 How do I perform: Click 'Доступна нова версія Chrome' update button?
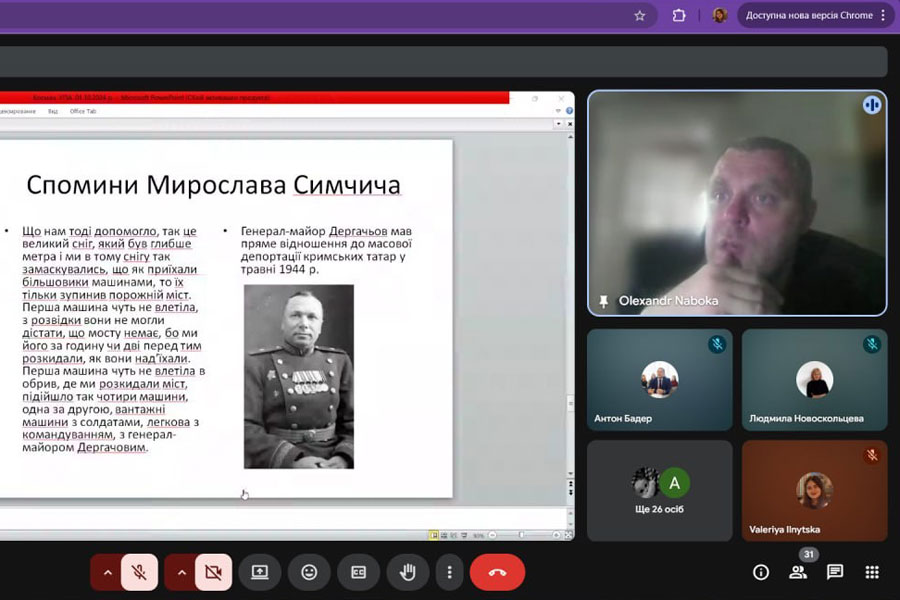click(x=809, y=16)
